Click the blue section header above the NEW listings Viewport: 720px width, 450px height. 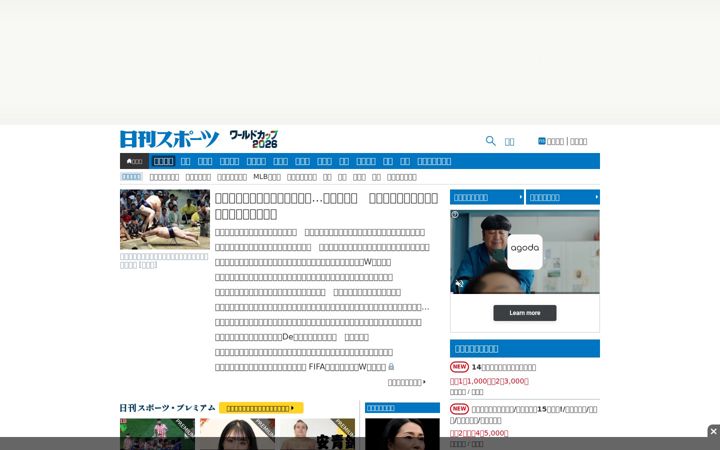point(525,349)
